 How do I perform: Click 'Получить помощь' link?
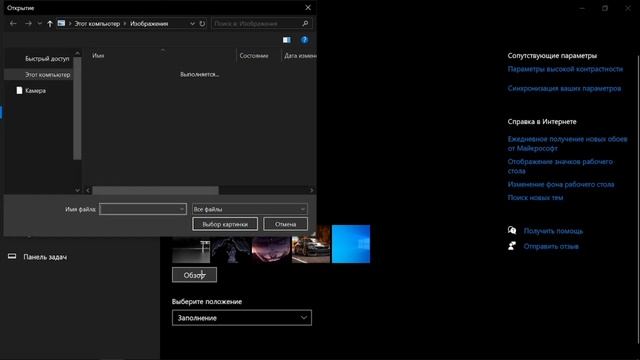coord(553,231)
